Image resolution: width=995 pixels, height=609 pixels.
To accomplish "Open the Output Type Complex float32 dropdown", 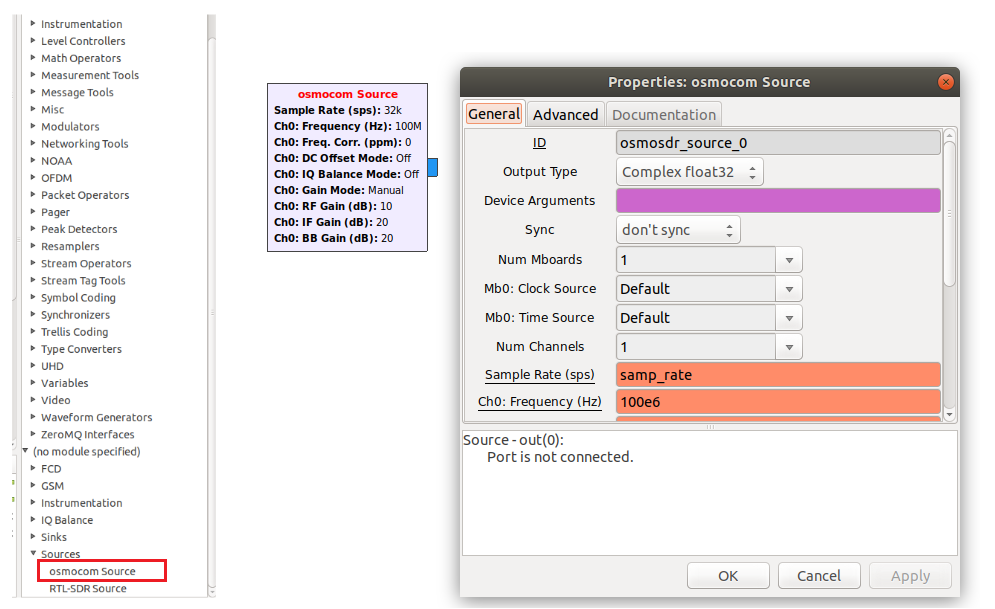I will pyautogui.click(x=689, y=172).
